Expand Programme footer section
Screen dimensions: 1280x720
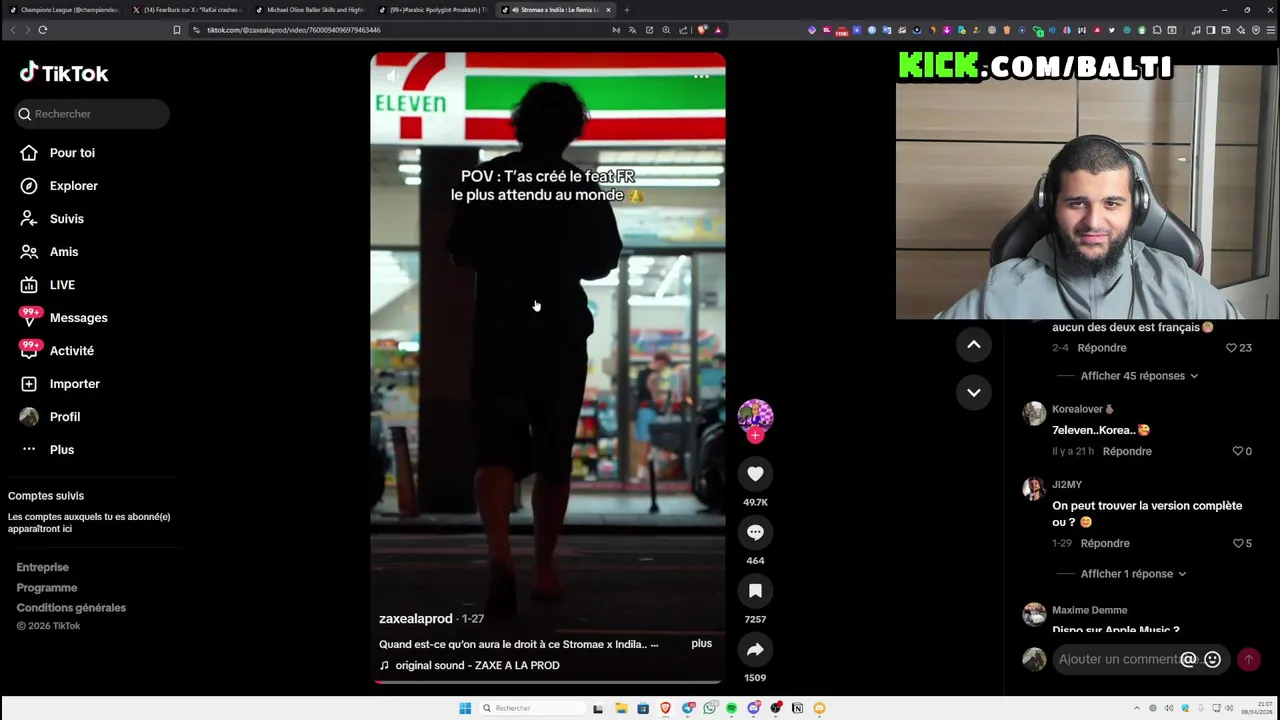pos(46,588)
